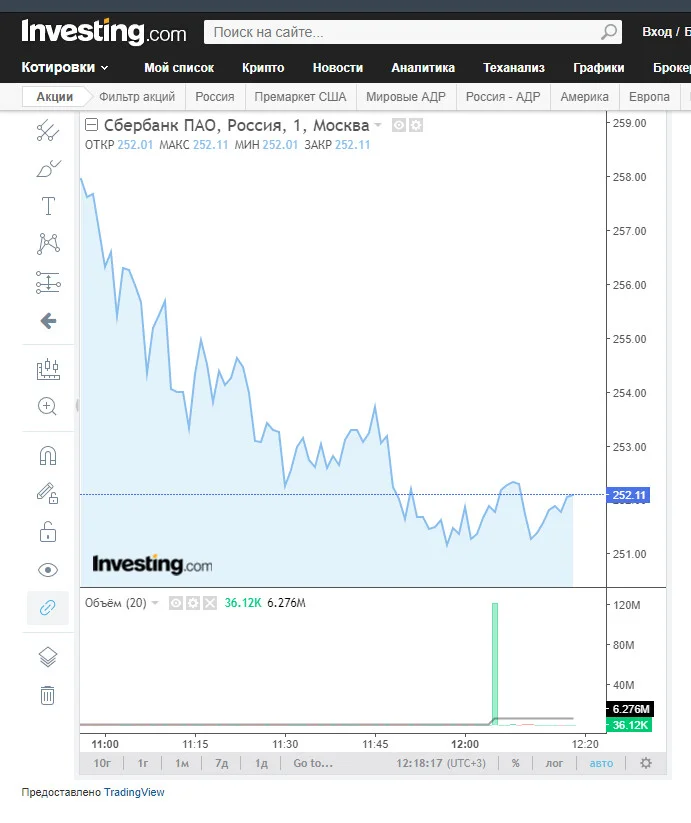Collapse the Сбербанк ПАО legend box

[x=91, y=125]
